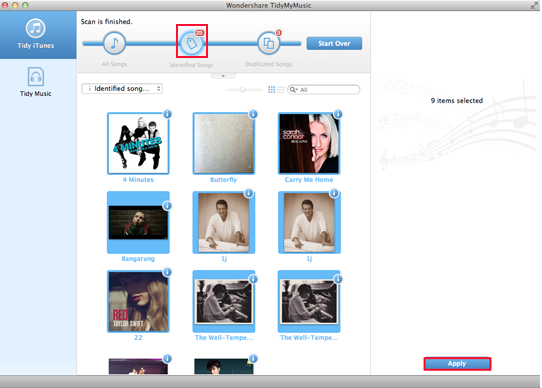Viewport: 542px width, 388px height.
Task: Click the 22 song title
Action: point(138,338)
